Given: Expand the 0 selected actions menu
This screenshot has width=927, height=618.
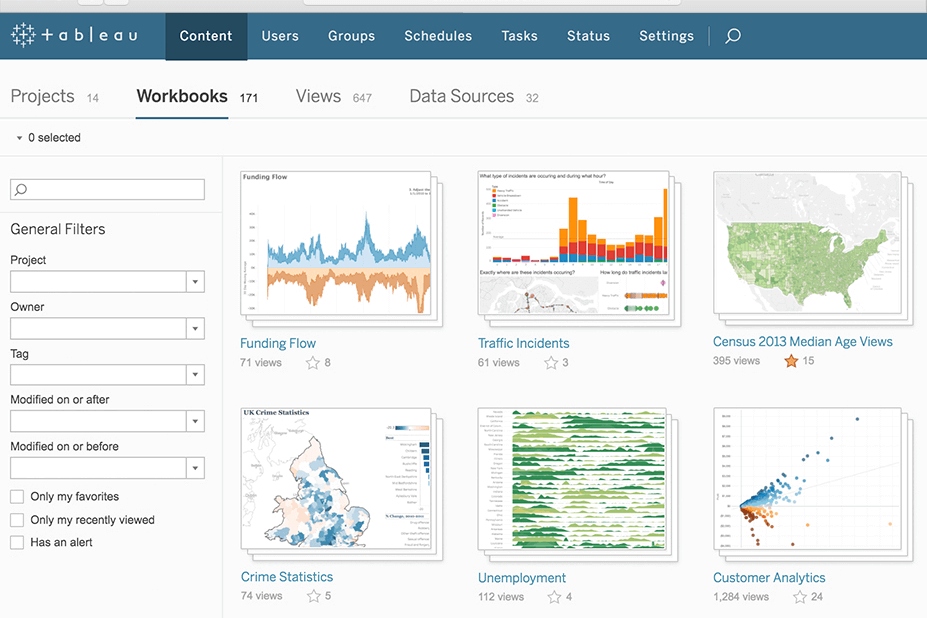Looking at the screenshot, I should click(48, 138).
